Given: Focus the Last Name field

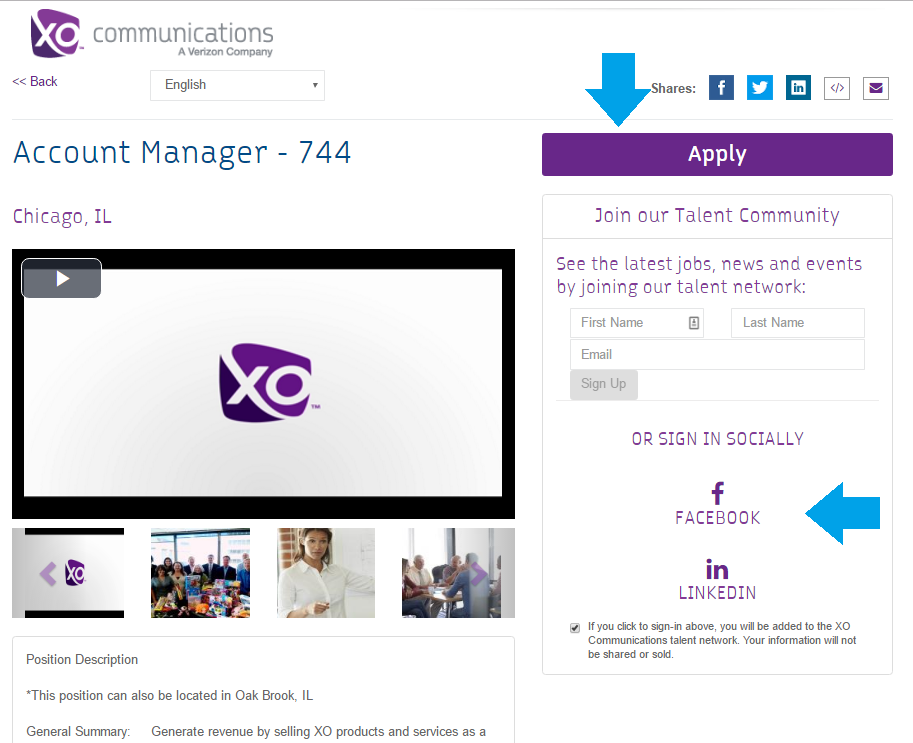Looking at the screenshot, I should pyautogui.click(x=798, y=323).
